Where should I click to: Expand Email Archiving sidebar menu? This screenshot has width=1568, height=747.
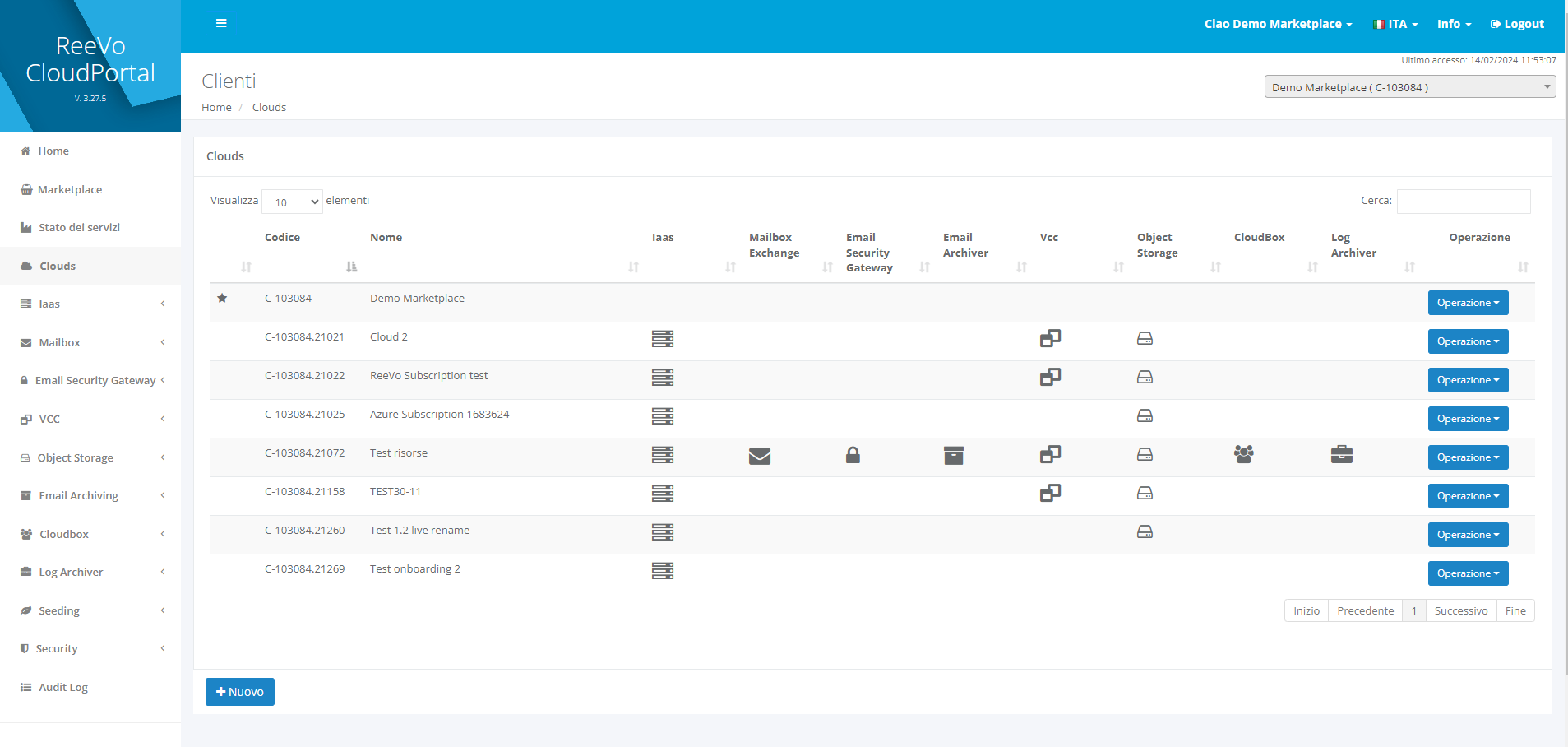coord(90,495)
